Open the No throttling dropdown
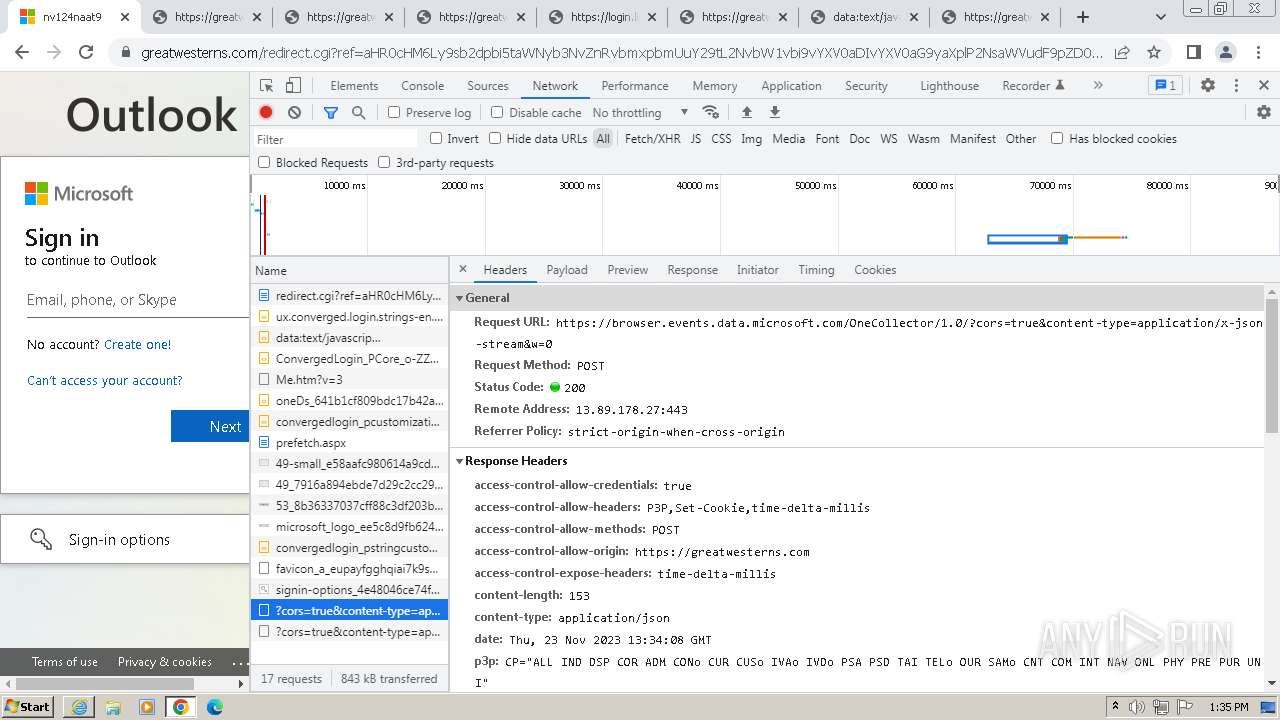 (x=640, y=113)
